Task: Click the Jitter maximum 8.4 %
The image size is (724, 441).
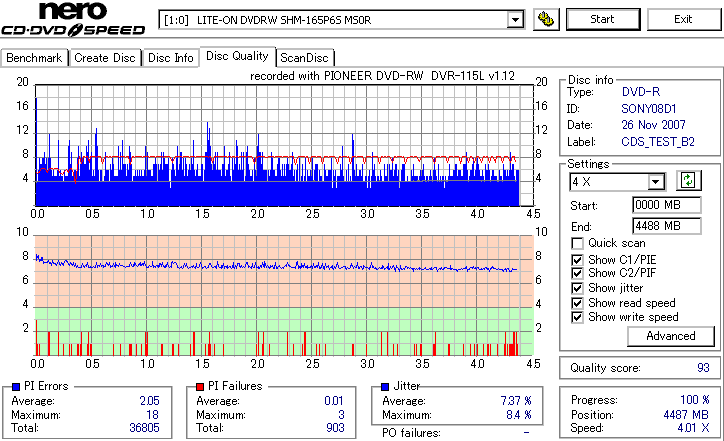Action: 519,415
